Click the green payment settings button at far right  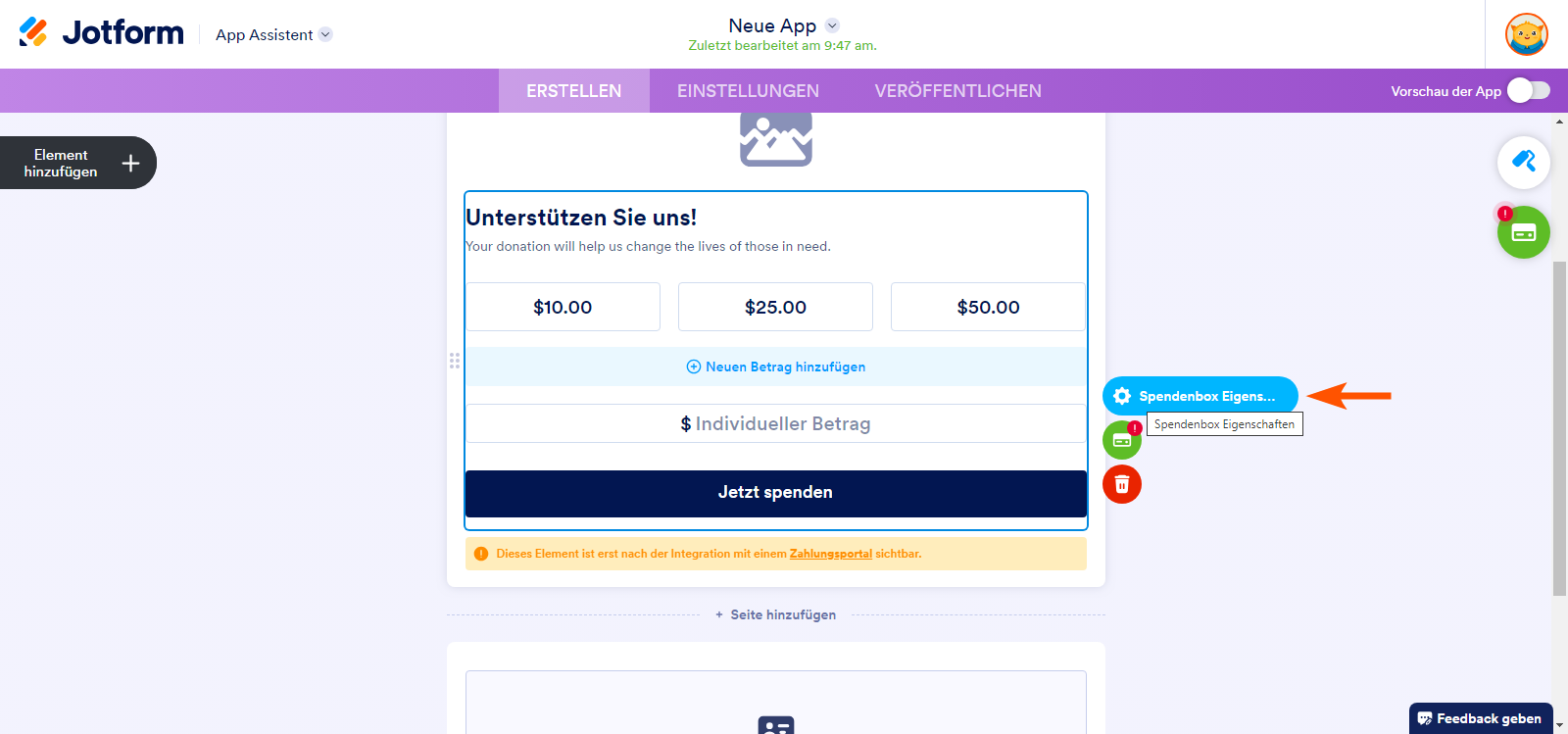(x=1523, y=233)
